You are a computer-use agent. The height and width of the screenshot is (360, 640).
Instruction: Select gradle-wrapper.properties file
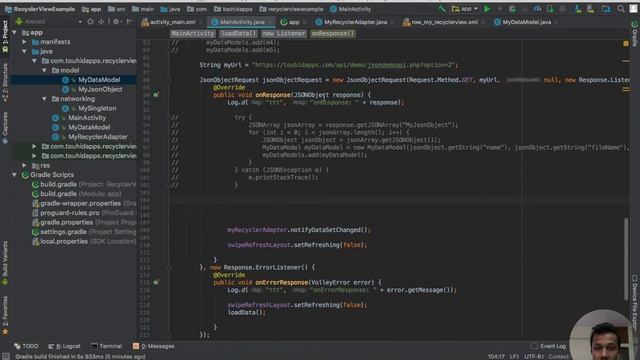(80, 203)
